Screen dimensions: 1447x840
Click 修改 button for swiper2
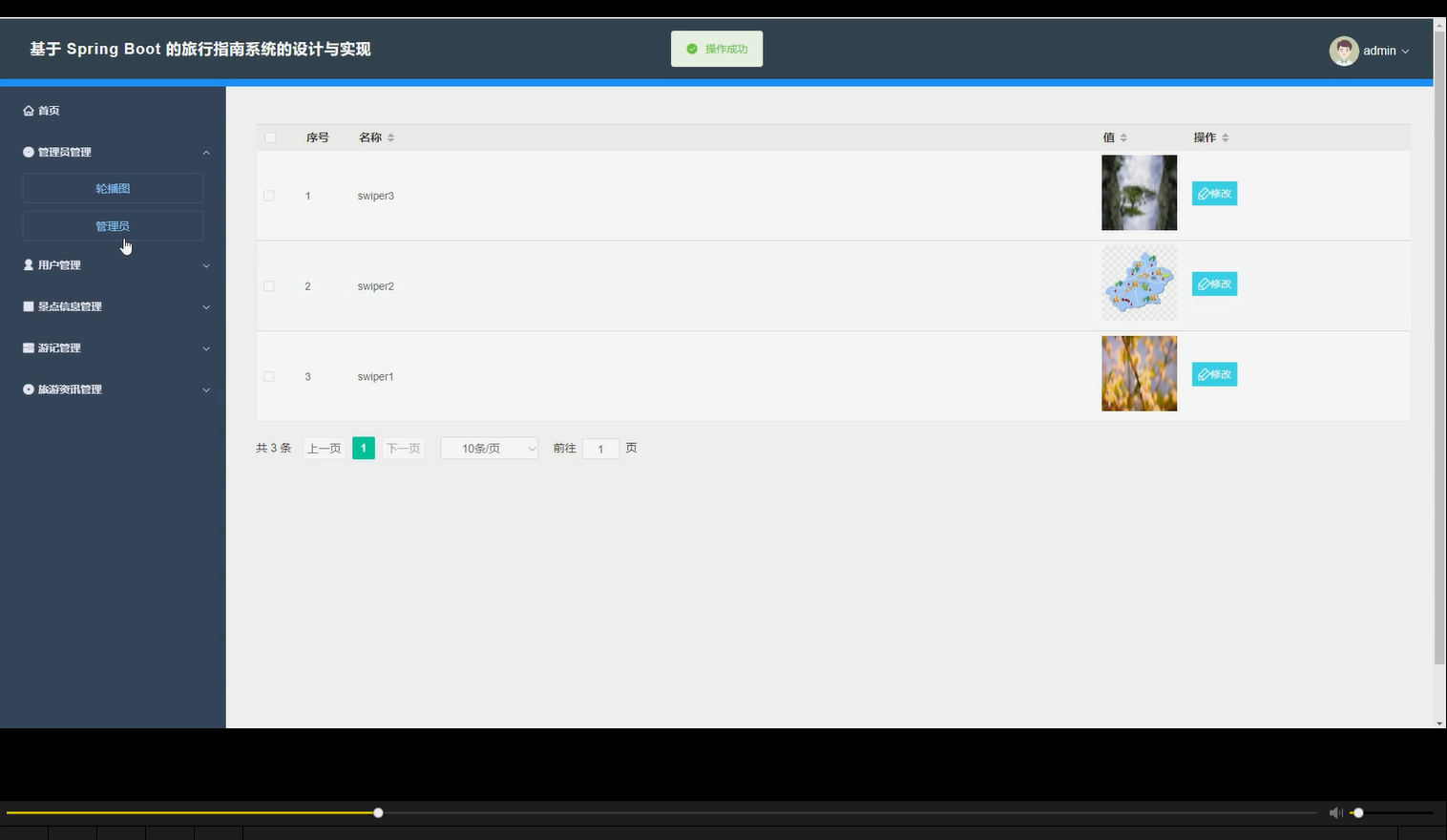[1214, 284]
